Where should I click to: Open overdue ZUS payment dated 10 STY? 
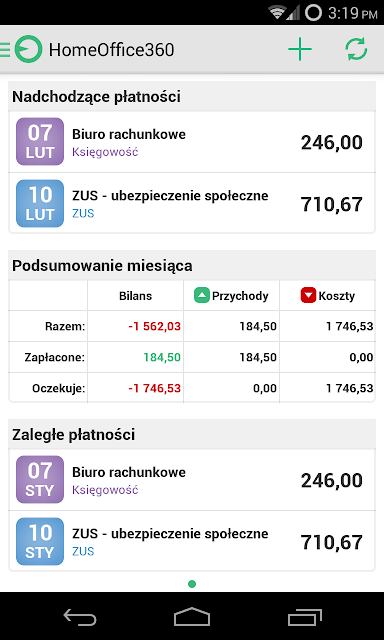(192, 541)
